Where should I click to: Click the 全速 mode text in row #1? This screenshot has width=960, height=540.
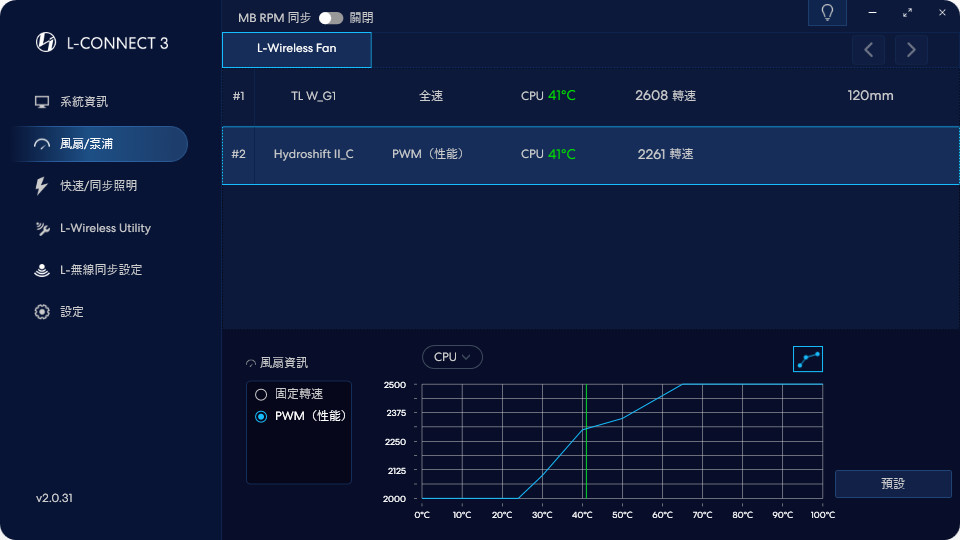[x=431, y=96]
